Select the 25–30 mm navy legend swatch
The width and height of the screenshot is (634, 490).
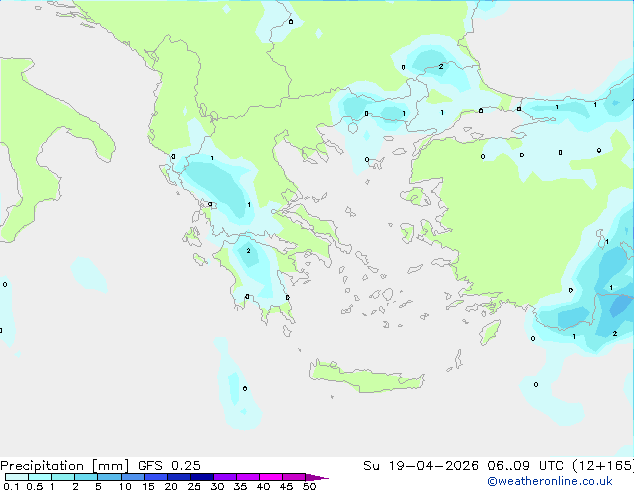pyautogui.click(x=201, y=477)
